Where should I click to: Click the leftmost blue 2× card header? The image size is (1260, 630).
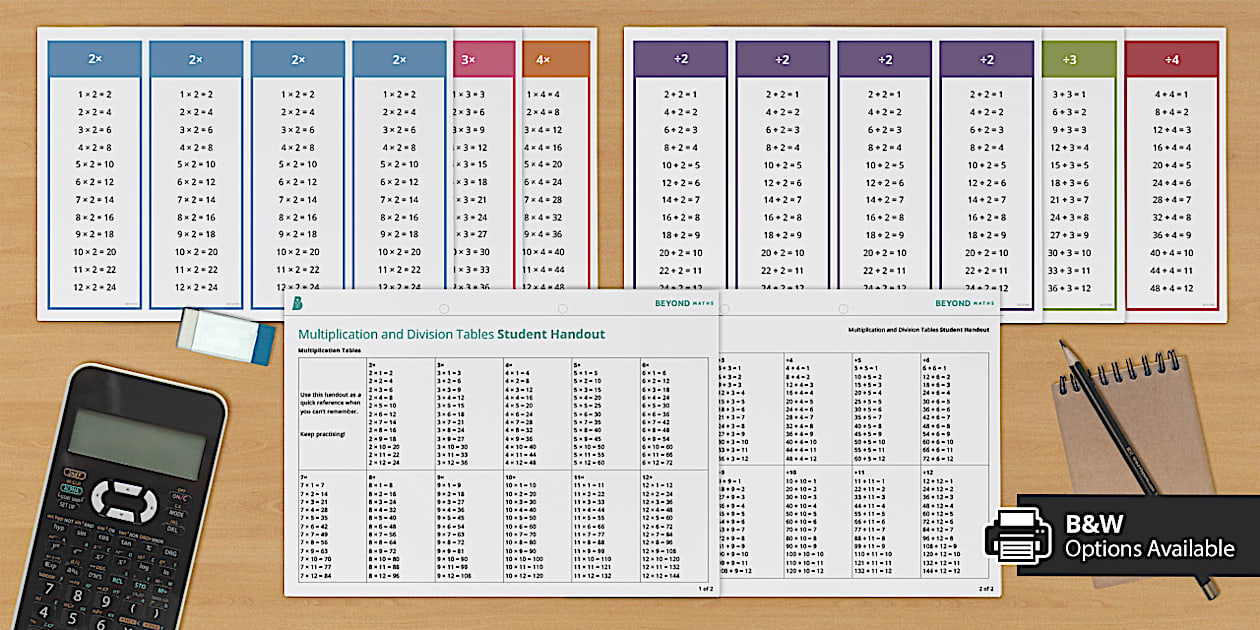pyautogui.click(x=95, y=59)
